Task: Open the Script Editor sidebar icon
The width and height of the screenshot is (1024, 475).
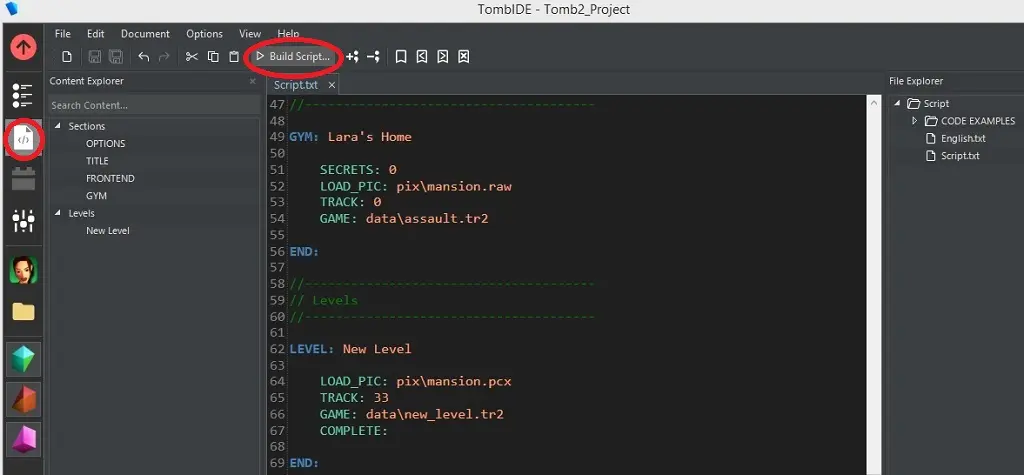Action: 23,139
